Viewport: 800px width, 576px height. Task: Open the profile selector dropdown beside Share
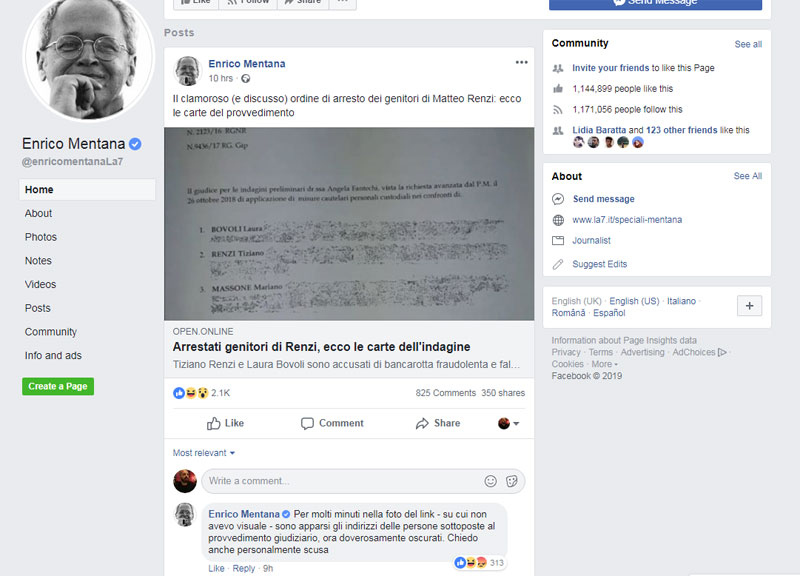click(508, 423)
